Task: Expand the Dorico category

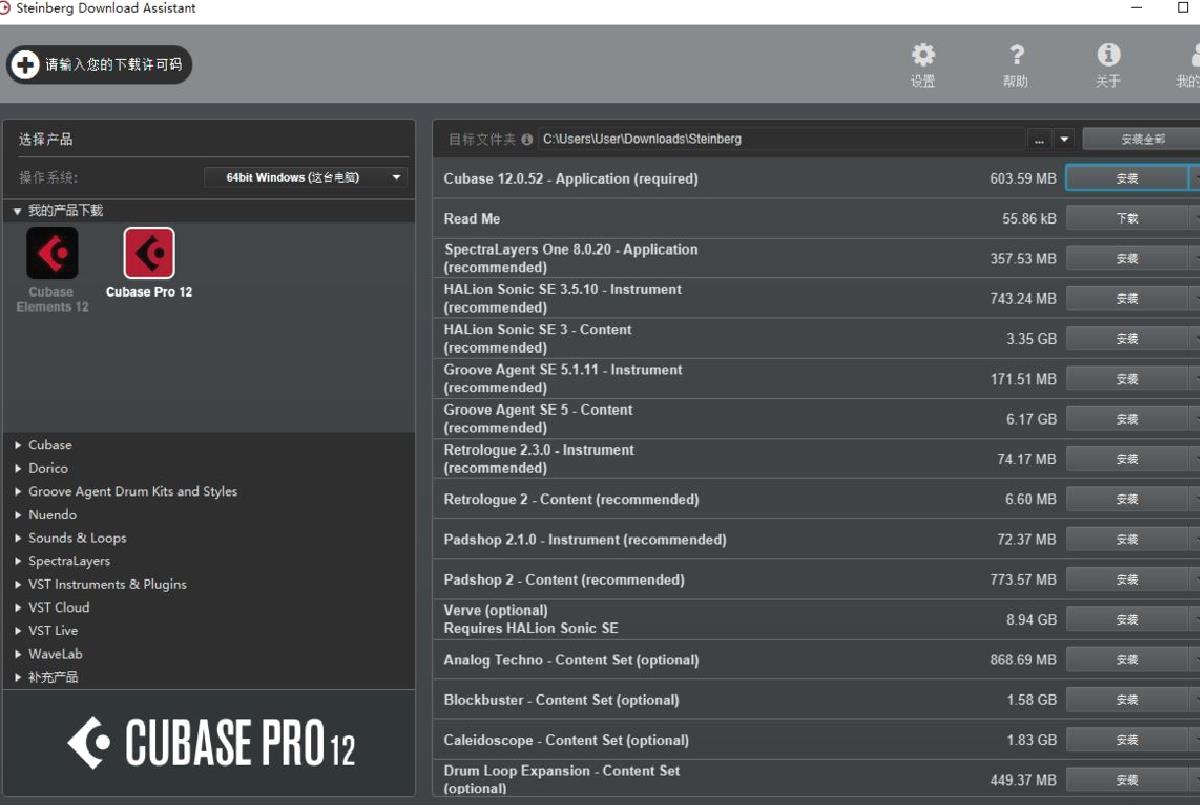Action: 19,468
